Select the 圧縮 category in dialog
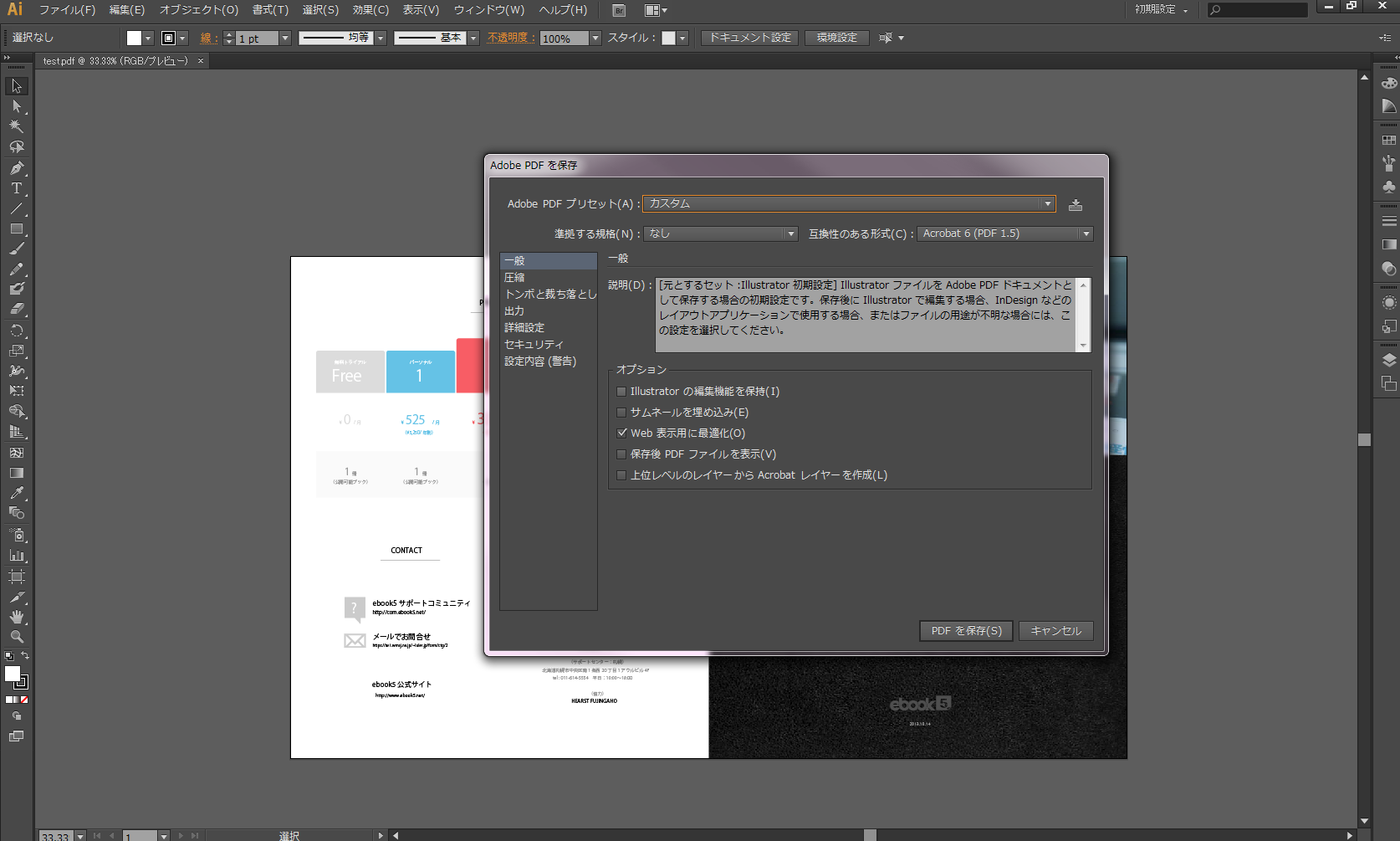The height and width of the screenshot is (841, 1400). (x=548, y=278)
